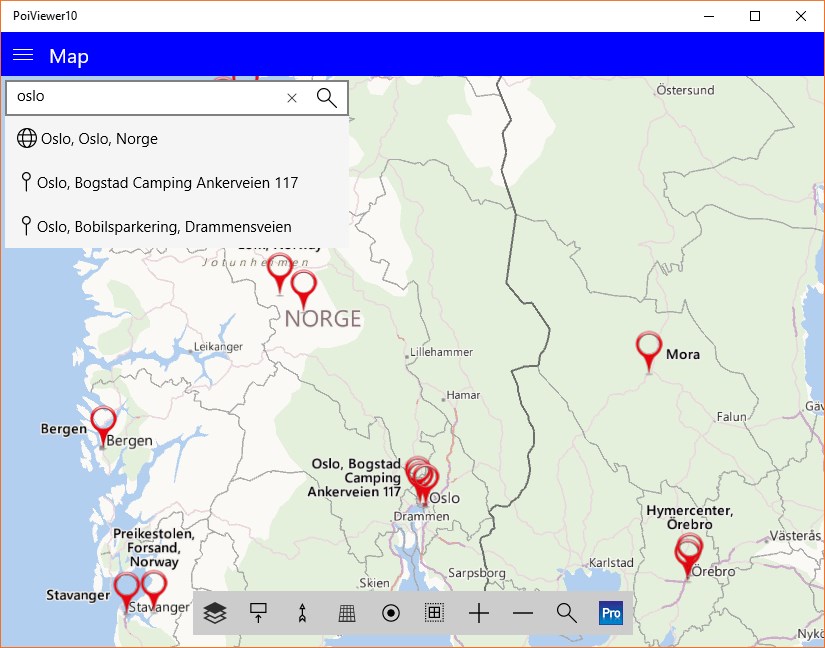Click the upload/import arrow toolbar icon
This screenshot has width=825, height=648.
(258, 613)
